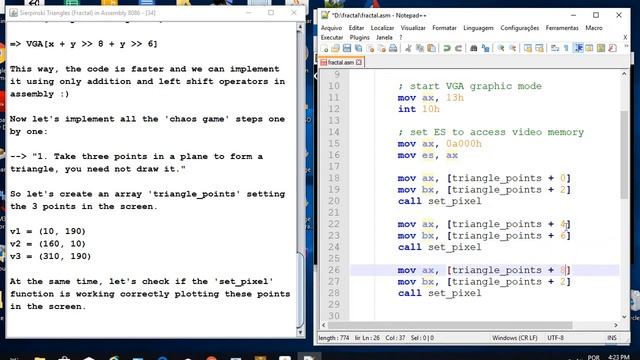Open the Formatar menu
Screen dimensions: 640x360
click(x=444, y=28)
